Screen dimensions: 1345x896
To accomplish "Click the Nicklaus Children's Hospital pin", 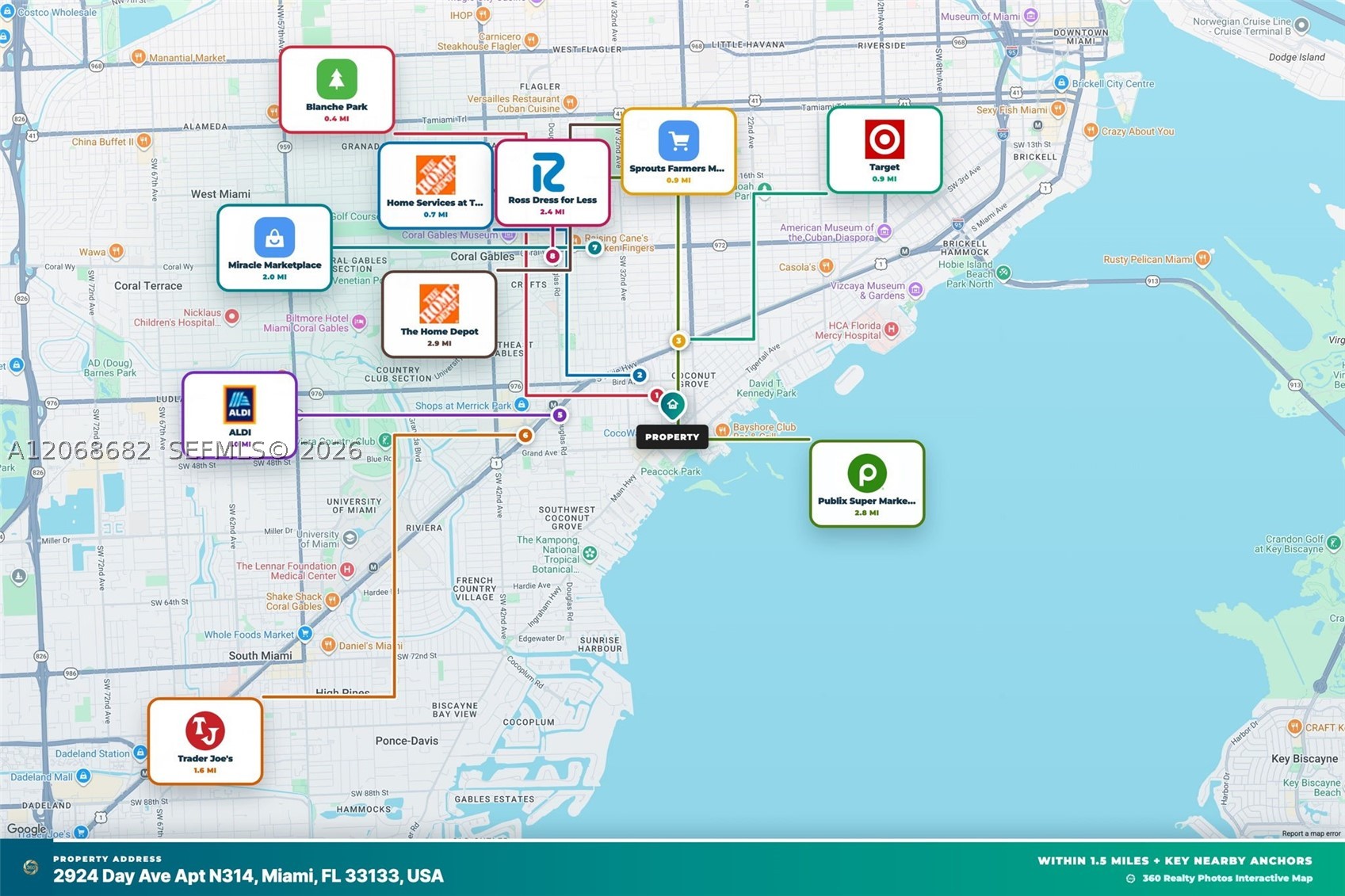I will pyautogui.click(x=231, y=316).
